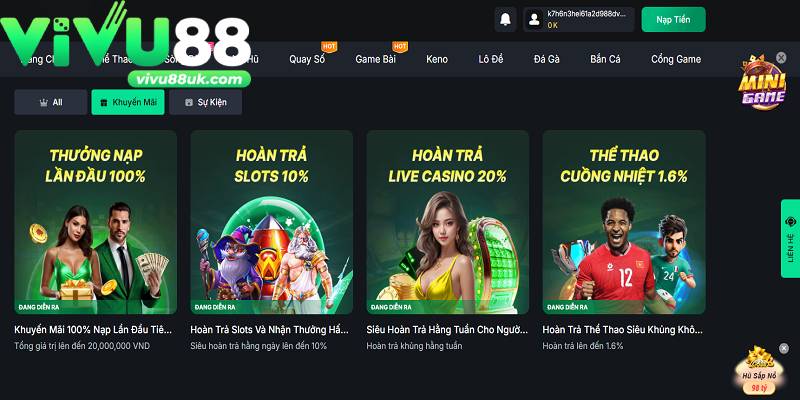Click the VIVU88 logo
This screenshot has width=800, height=400.
[126, 44]
